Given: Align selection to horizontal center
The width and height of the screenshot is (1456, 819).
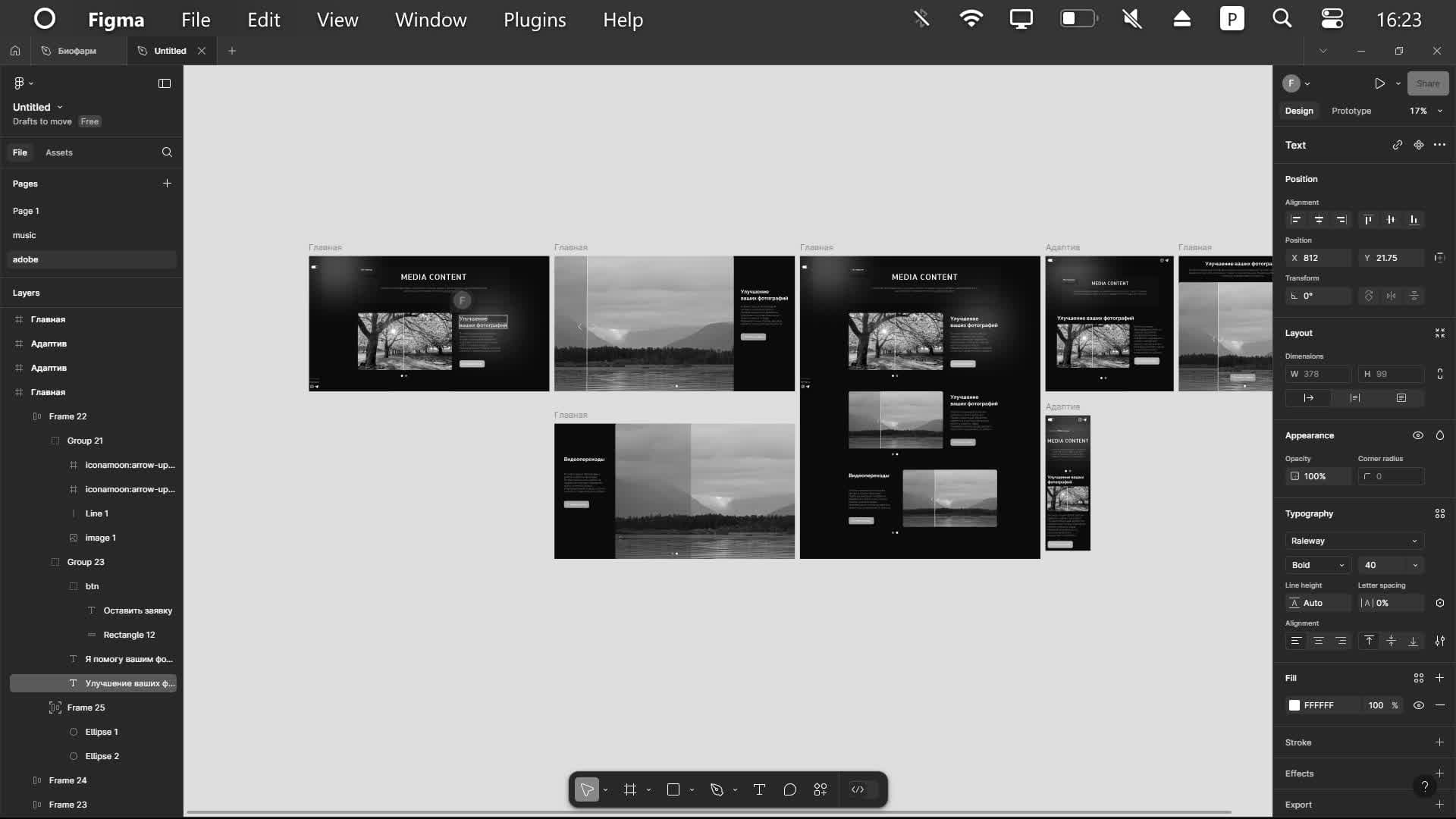Looking at the screenshot, I should (1319, 220).
